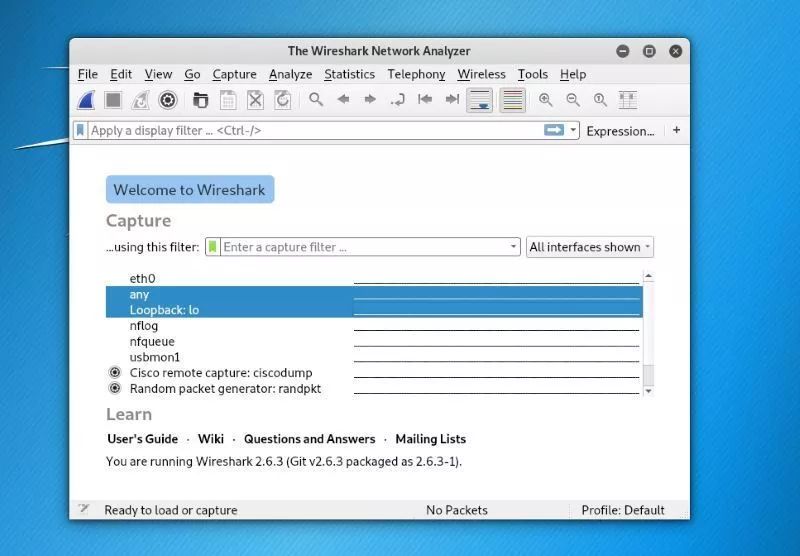Select the eth0 interface

374,279
